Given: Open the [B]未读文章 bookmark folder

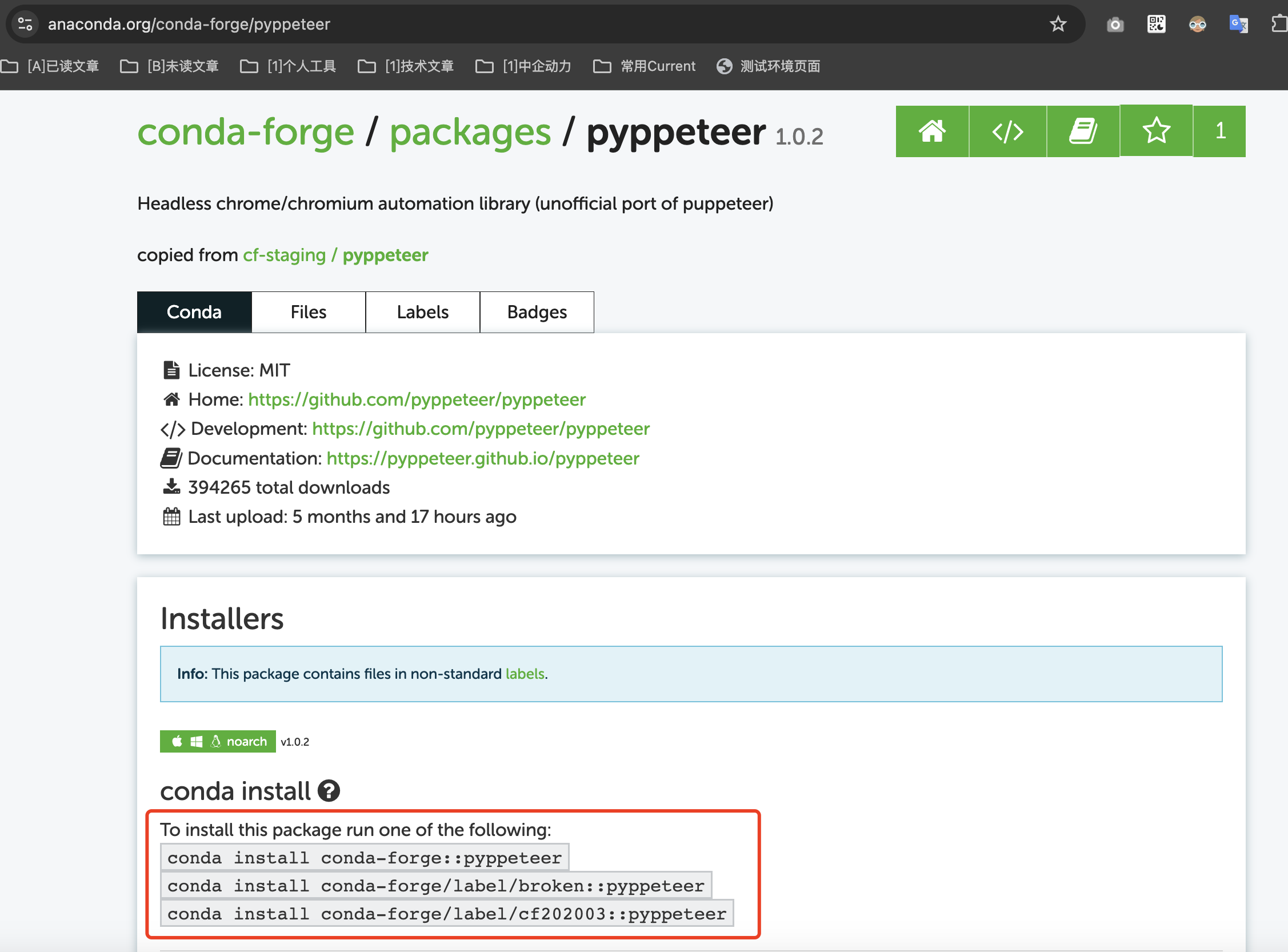Looking at the screenshot, I should pyautogui.click(x=169, y=66).
